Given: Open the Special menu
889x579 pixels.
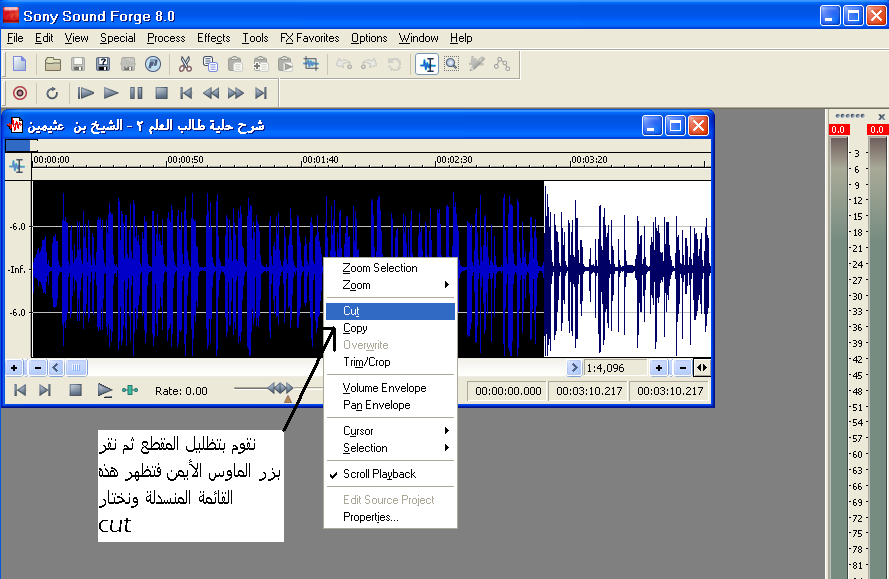Looking at the screenshot, I should (x=118, y=38).
